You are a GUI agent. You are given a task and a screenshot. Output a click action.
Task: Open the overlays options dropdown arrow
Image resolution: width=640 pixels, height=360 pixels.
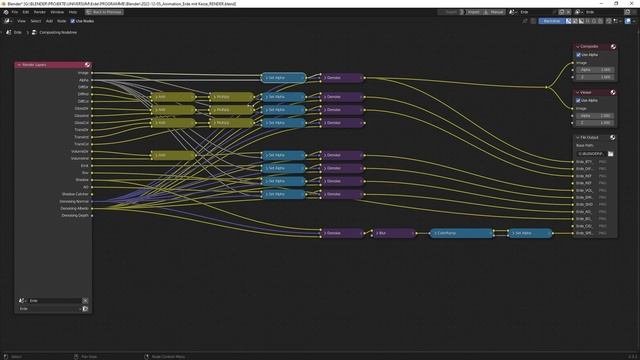[x=634, y=21]
